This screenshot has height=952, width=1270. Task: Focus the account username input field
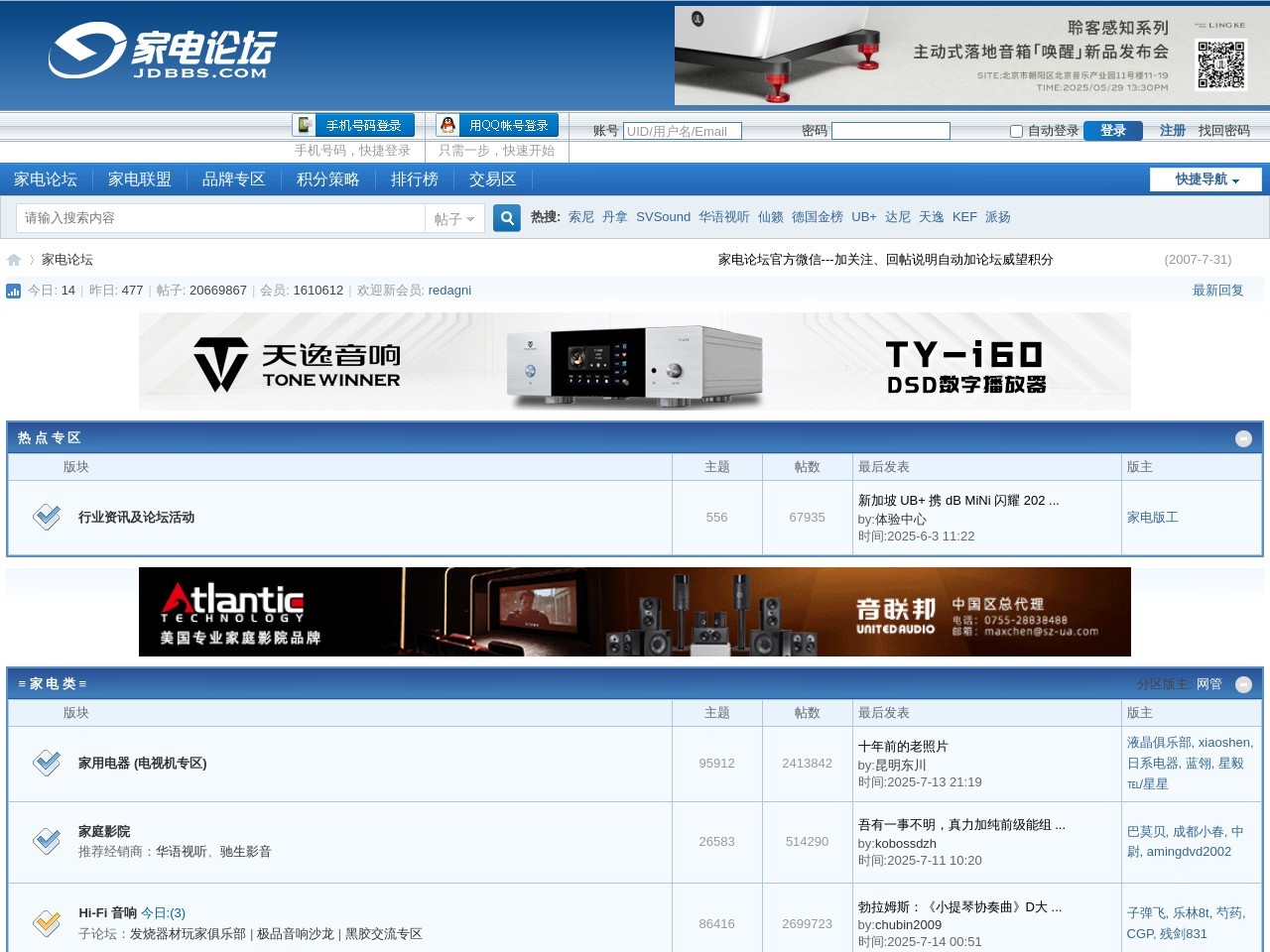(682, 131)
